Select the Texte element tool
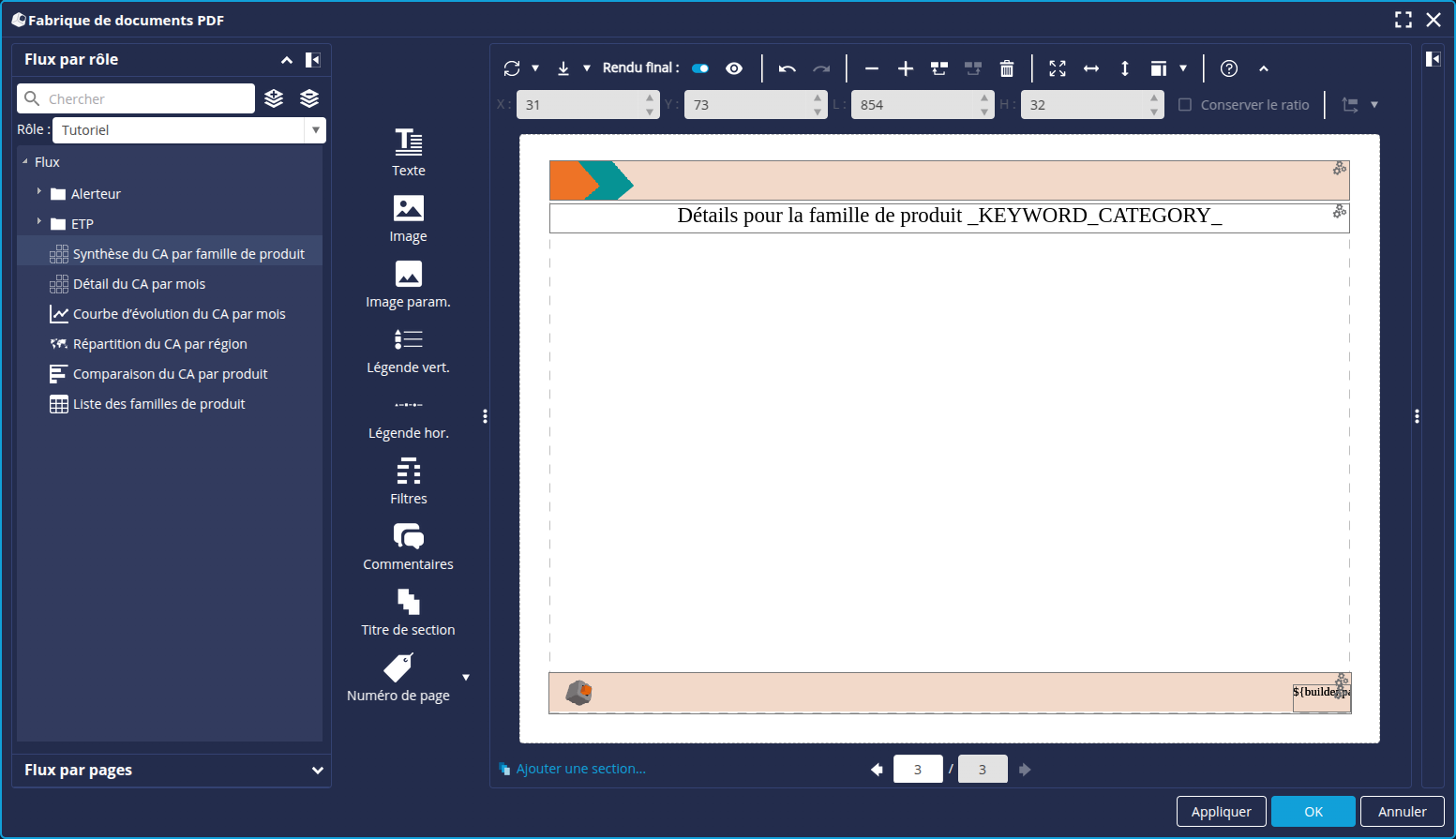1456x839 pixels. 408,142
